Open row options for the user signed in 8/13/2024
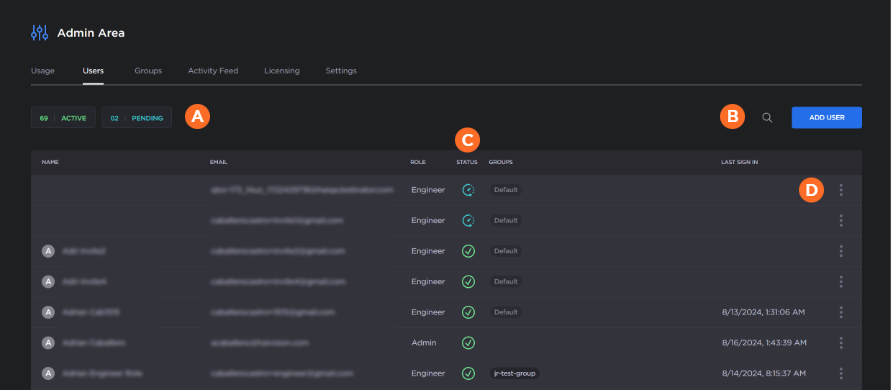Screen dimensions: 891x390 (x=841, y=312)
